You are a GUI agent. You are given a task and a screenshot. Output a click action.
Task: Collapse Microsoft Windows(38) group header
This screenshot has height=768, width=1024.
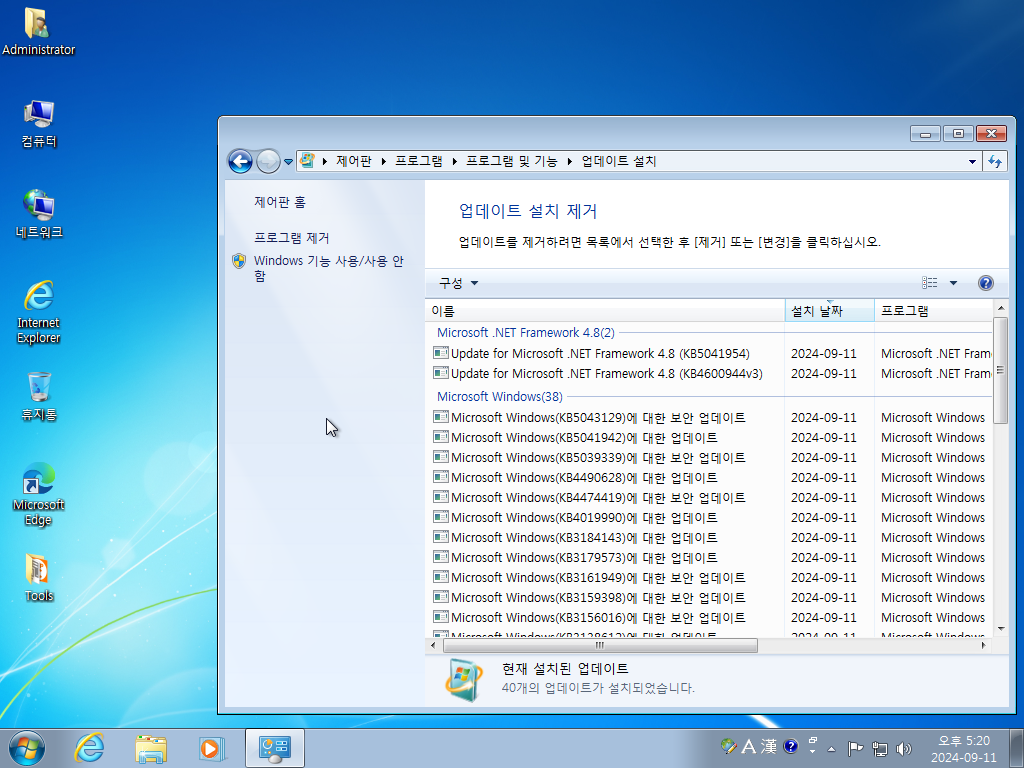tap(500, 396)
